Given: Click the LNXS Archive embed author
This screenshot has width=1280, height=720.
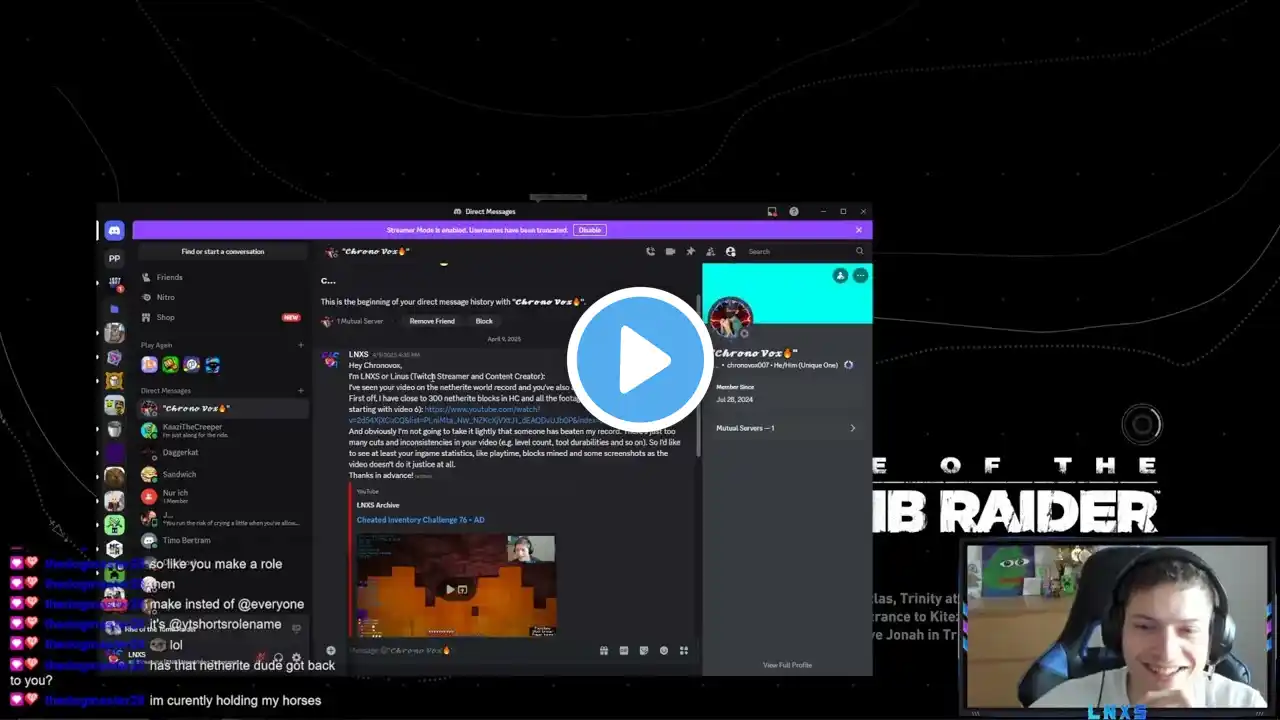Looking at the screenshot, I should point(378,505).
